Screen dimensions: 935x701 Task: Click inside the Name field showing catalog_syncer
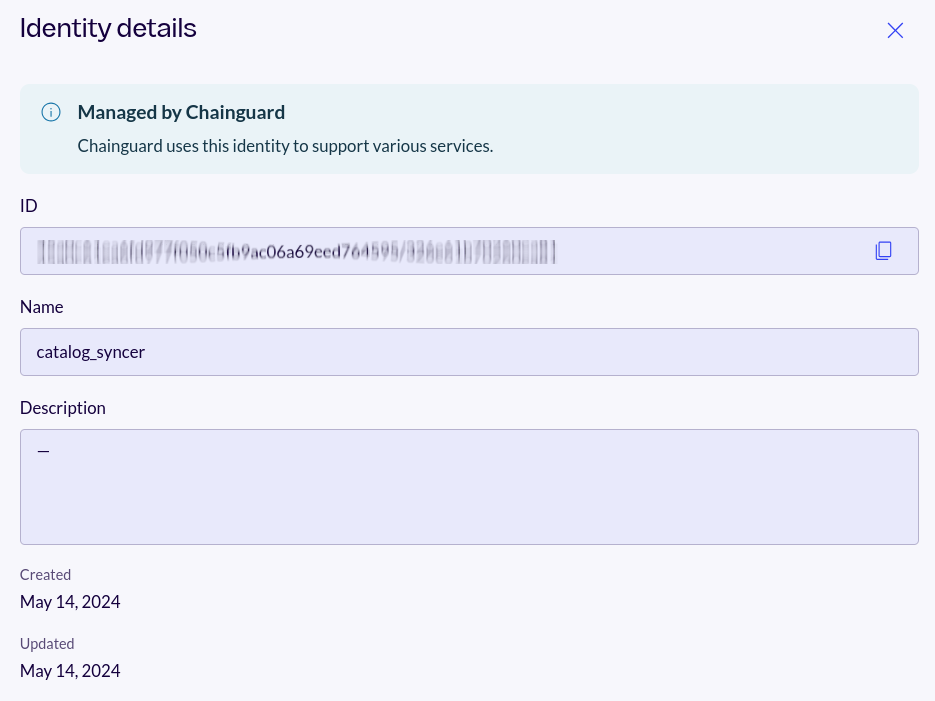(x=469, y=352)
